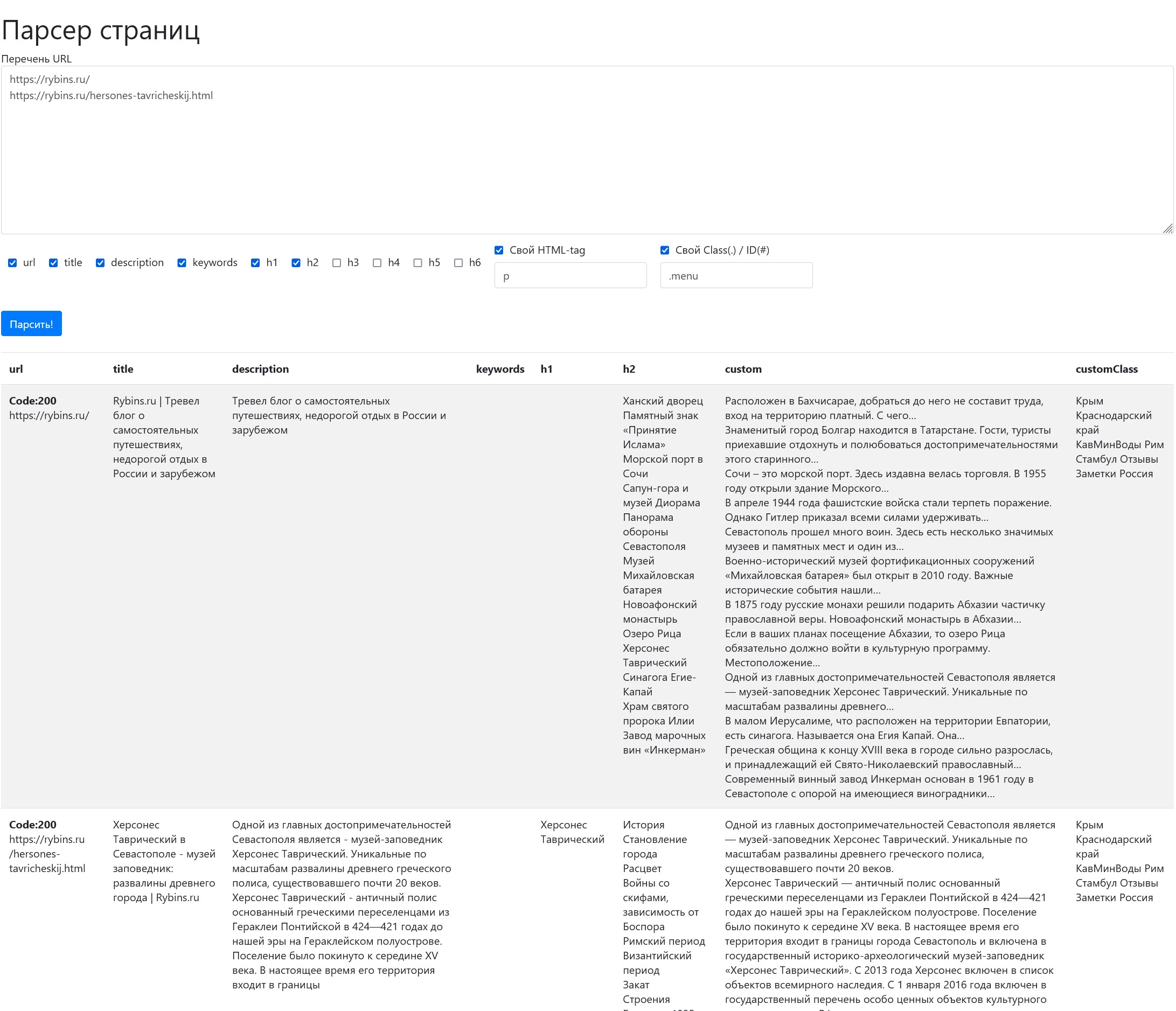Click the label Перечень URL
Image resolution: width=1176 pixels, height=1011 pixels.
click(36, 58)
